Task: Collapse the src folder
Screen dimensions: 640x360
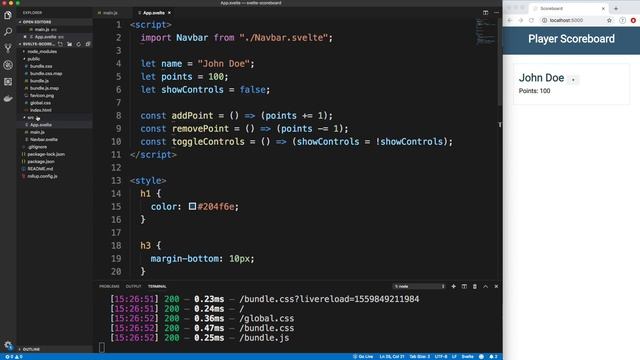Action: point(31,118)
